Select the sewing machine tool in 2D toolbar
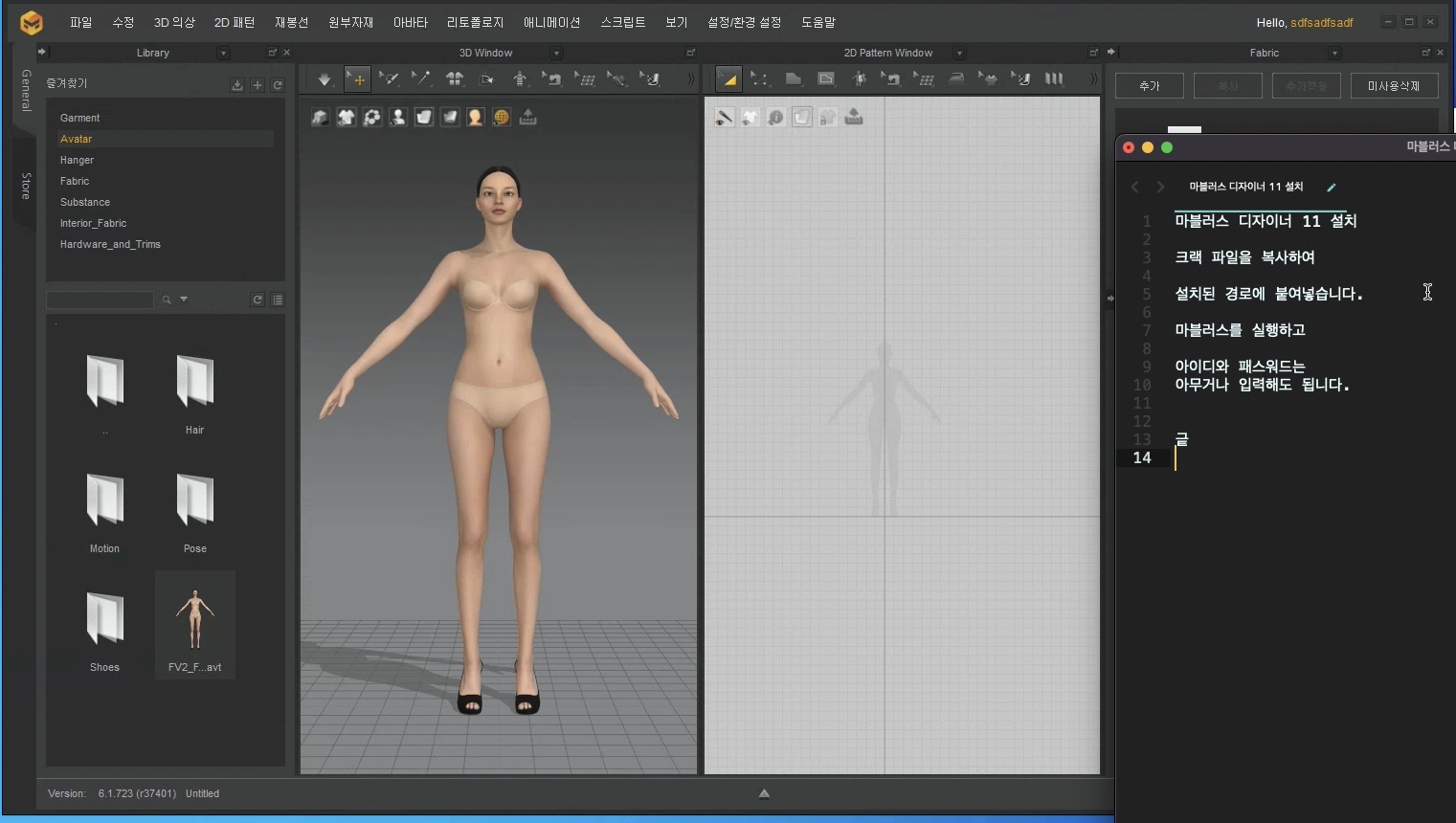This screenshot has height=823, width=1456. [891, 79]
